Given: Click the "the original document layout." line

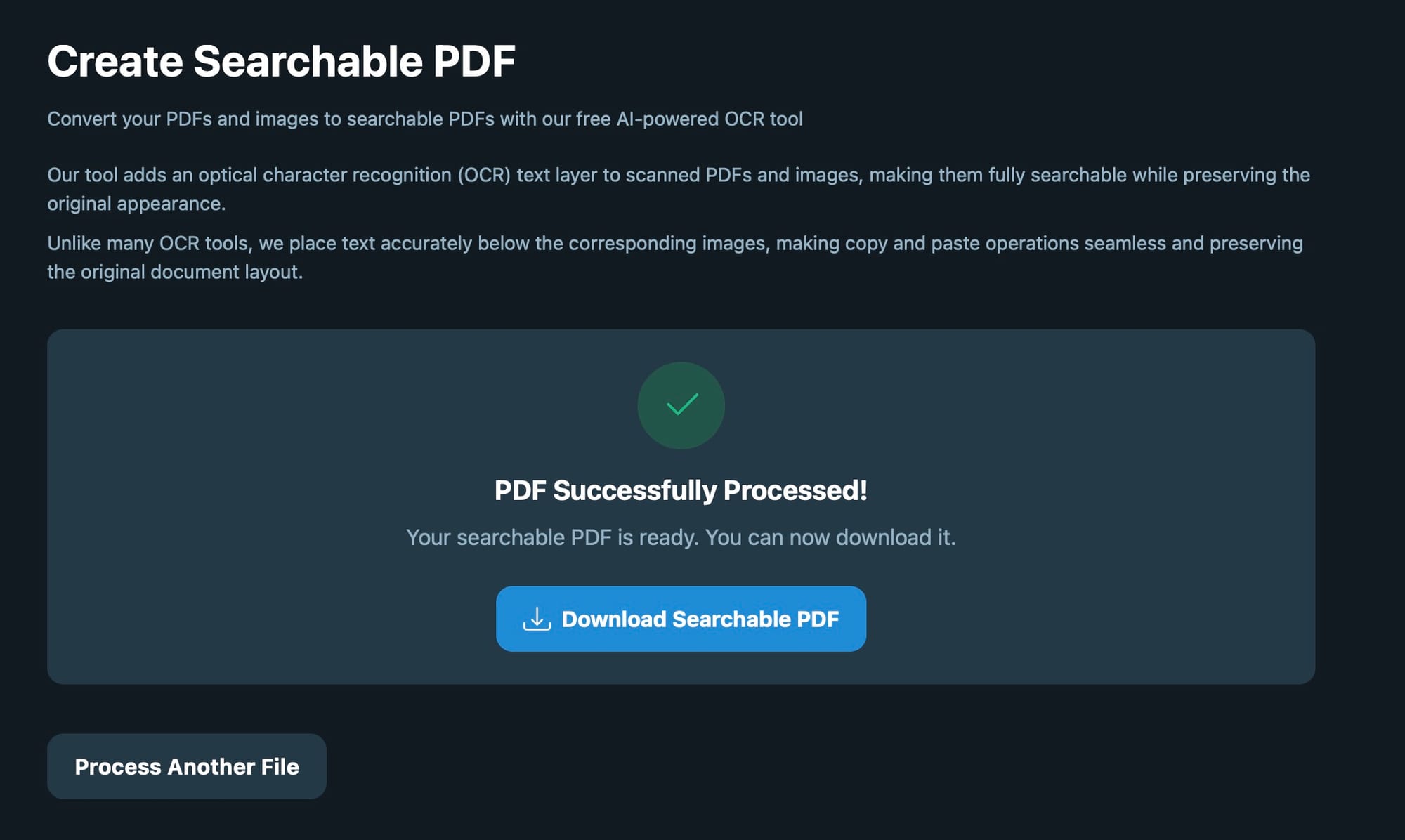Looking at the screenshot, I should (175, 272).
